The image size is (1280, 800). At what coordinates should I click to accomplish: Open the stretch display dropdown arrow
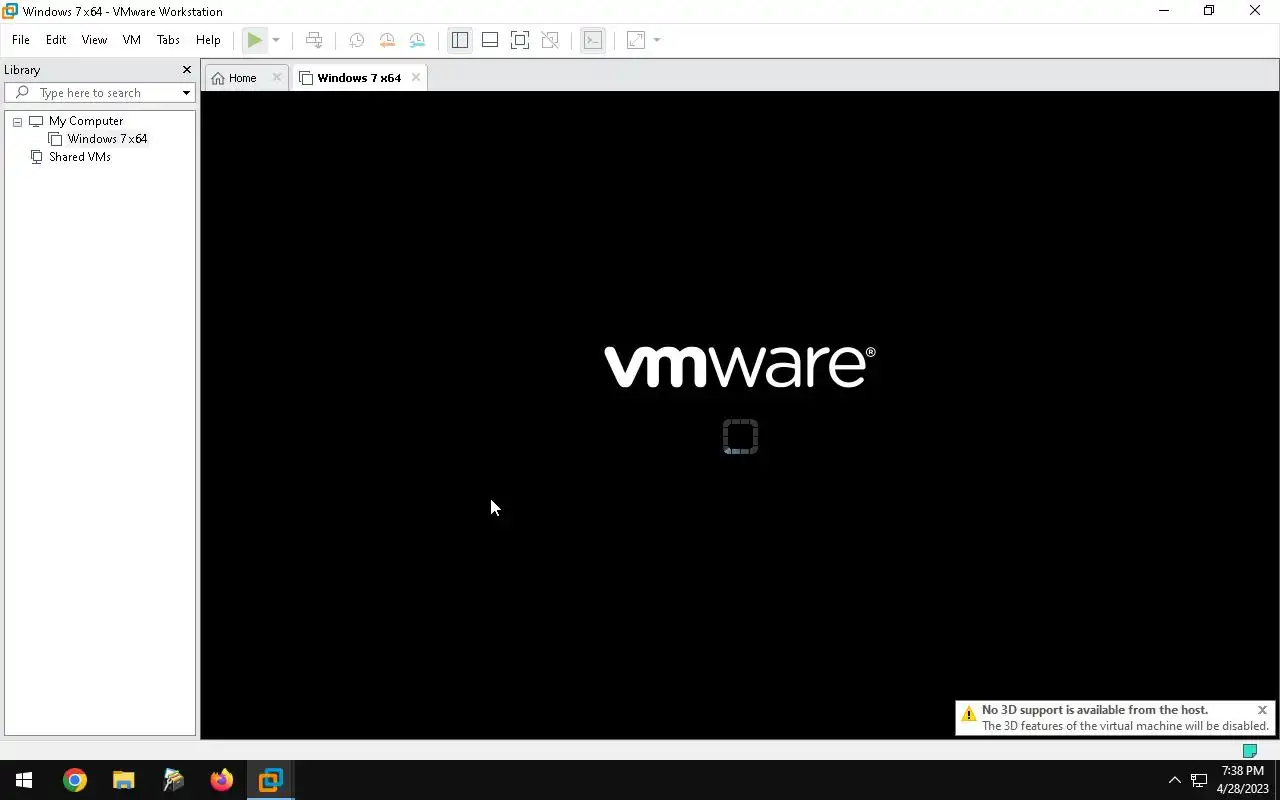click(657, 40)
